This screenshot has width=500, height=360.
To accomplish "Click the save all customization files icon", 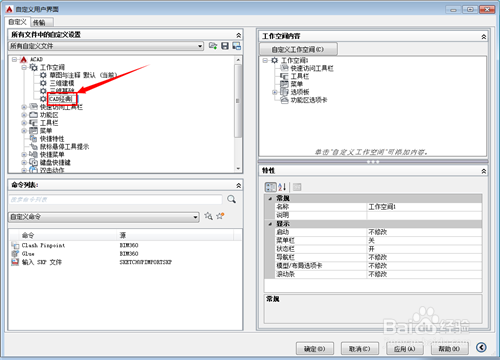I will tap(225, 46).
